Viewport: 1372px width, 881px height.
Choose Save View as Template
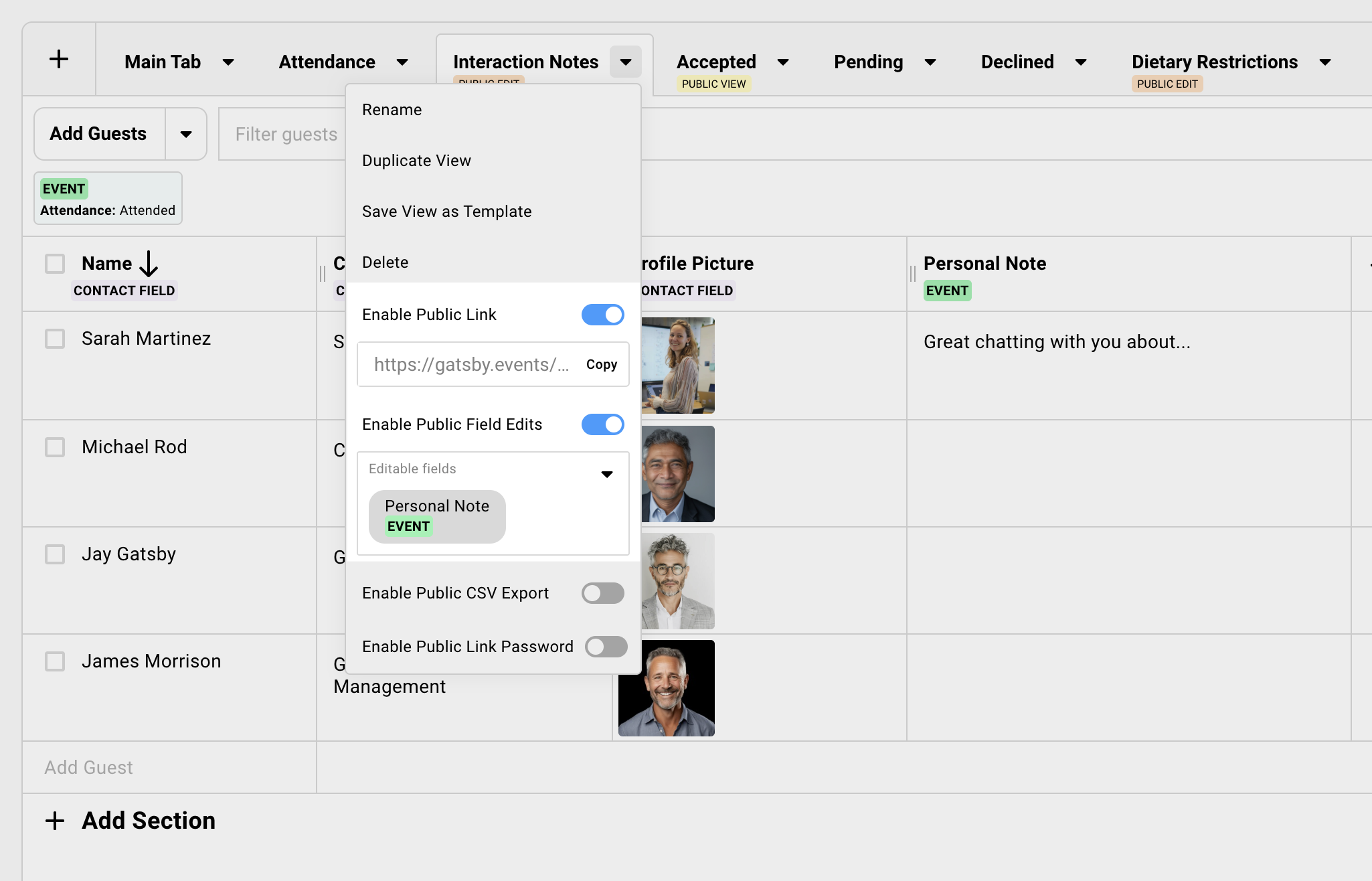point(447,211)
